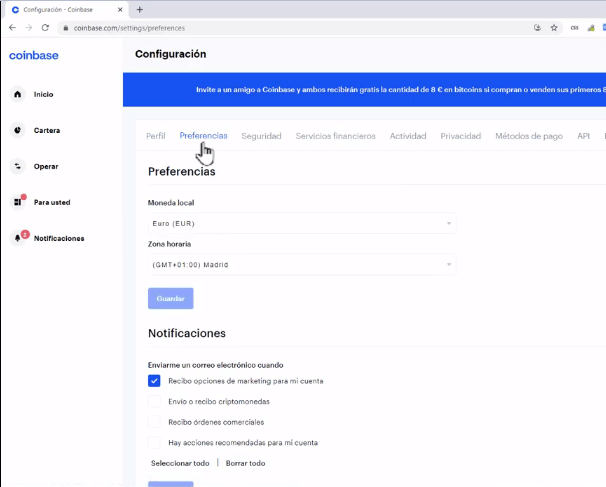This screenshot has height=487, width=606.
Task: Open the Cartera portfolio icon
Action: [x=17, y=130]
